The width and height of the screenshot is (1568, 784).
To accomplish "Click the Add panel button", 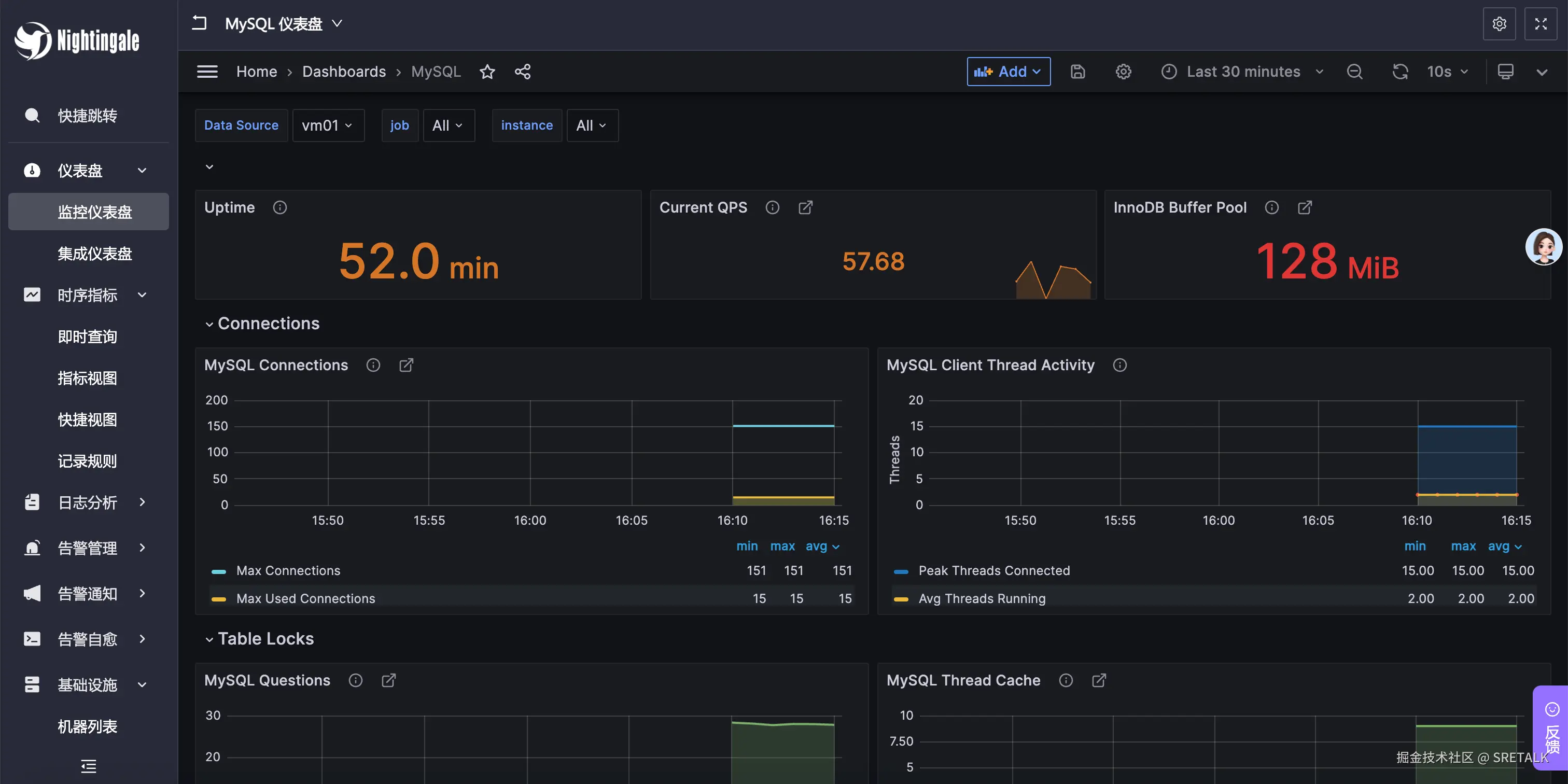I will (1008, 72).
